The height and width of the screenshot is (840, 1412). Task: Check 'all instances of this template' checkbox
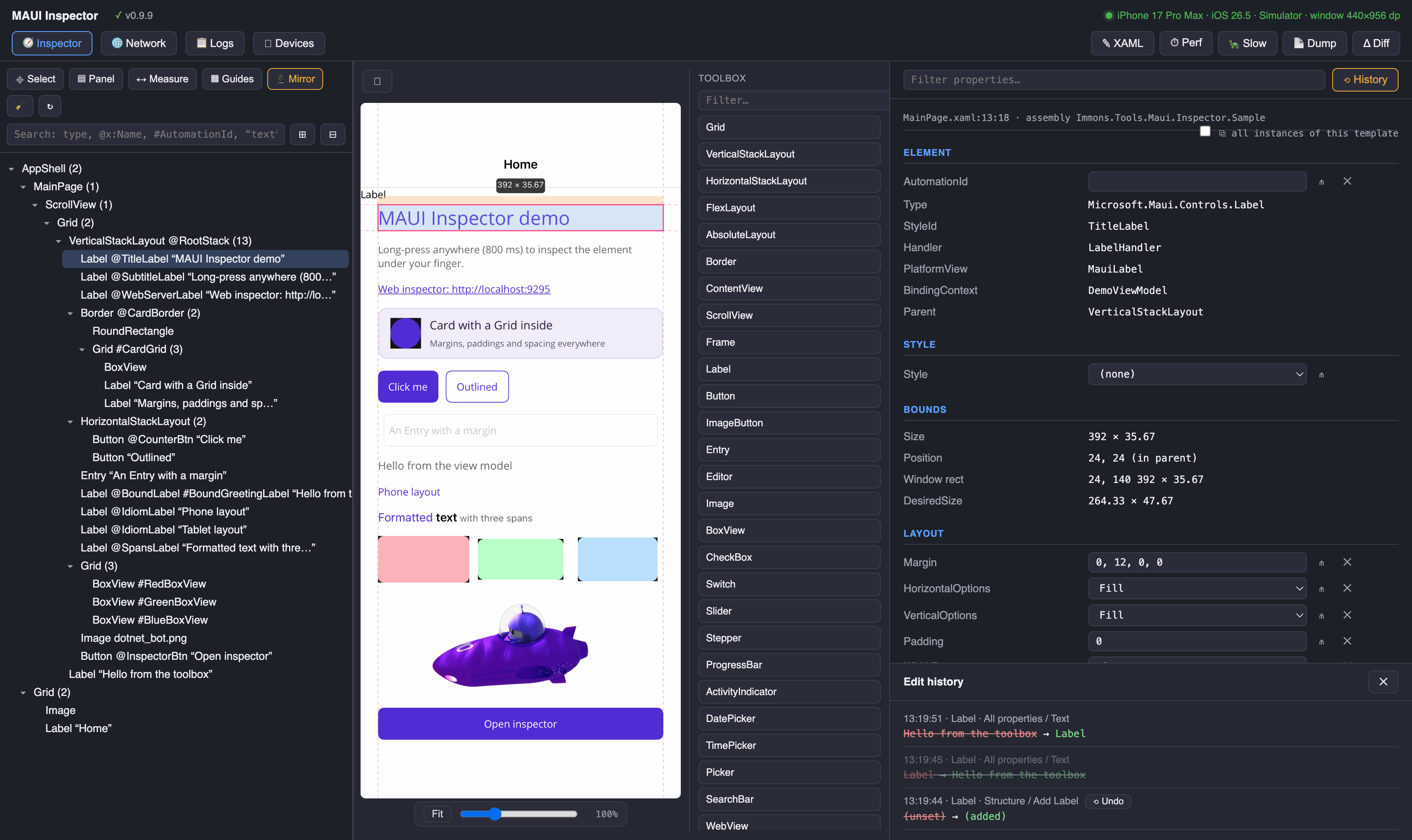(x=1205, y=131)
